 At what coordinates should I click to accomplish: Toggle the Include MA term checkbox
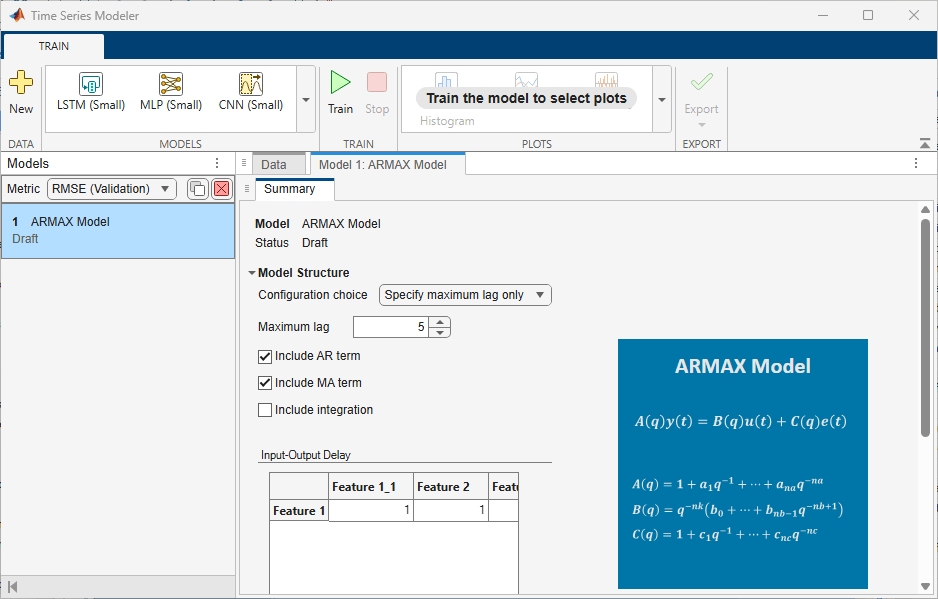[x=265, y=383]
